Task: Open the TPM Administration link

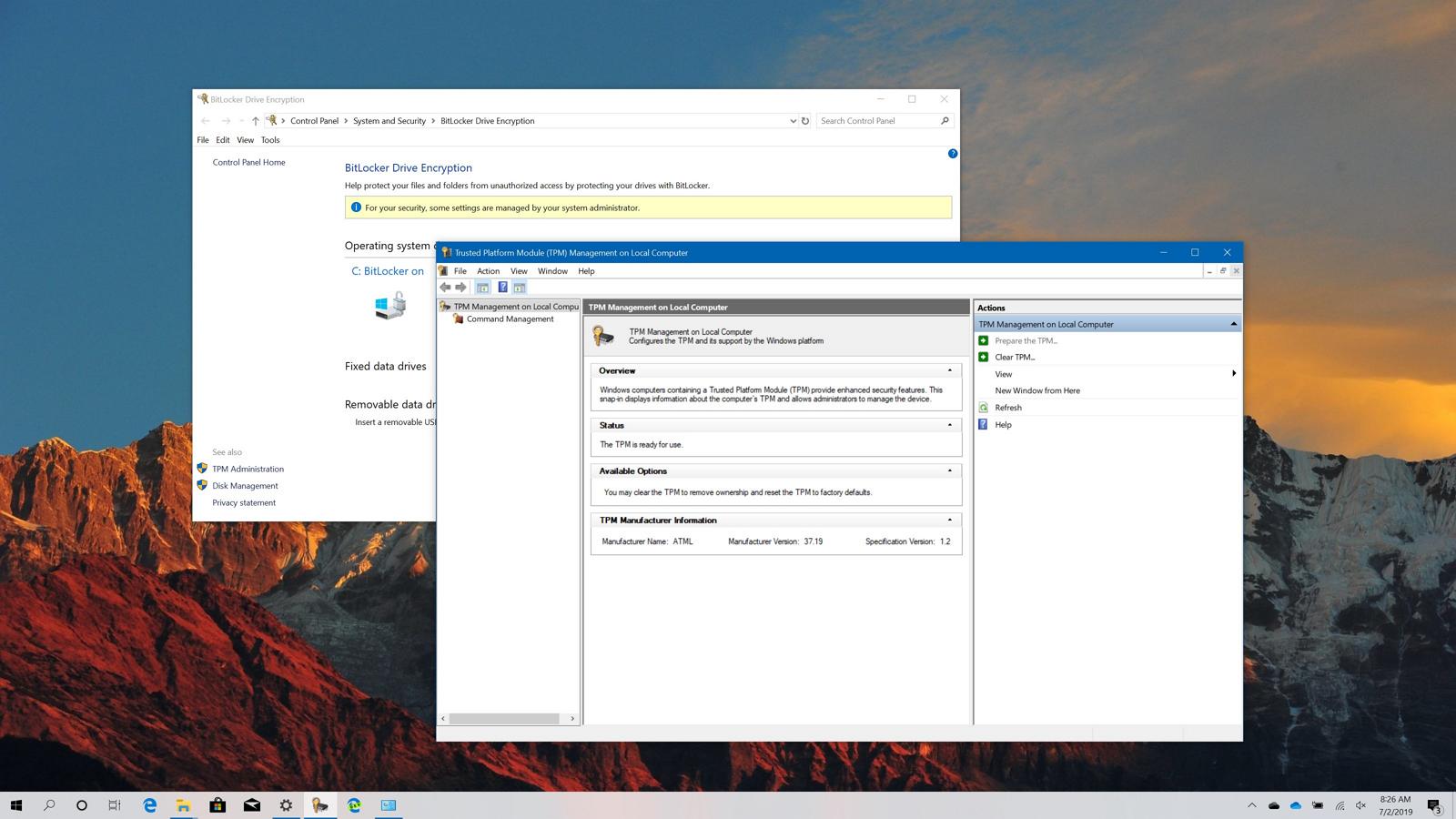Action: point(248,470)
